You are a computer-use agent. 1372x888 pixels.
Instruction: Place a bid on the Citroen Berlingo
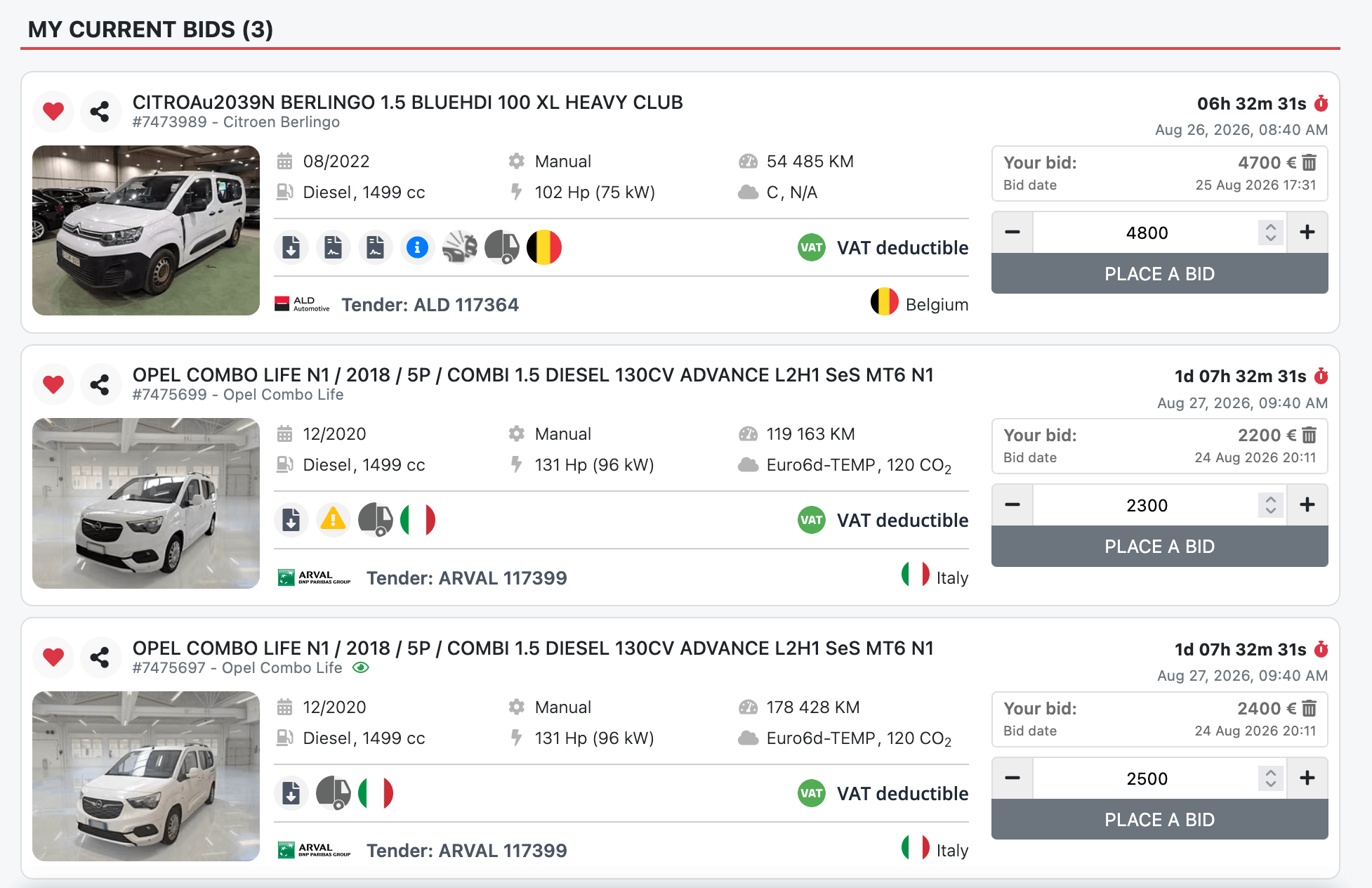tap(1159, 274)
